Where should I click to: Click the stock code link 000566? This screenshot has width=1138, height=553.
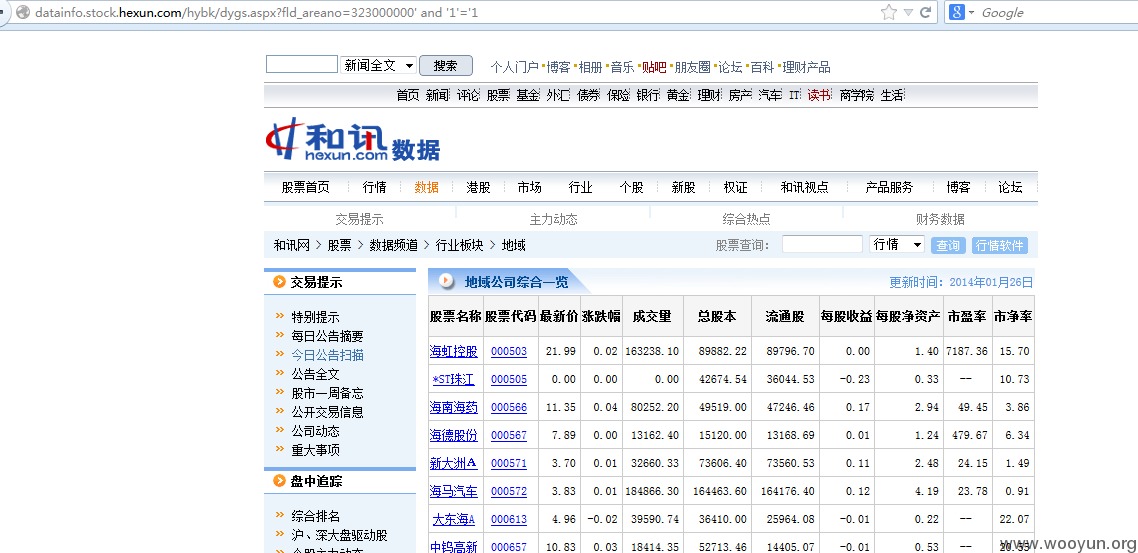pos(509,407)
